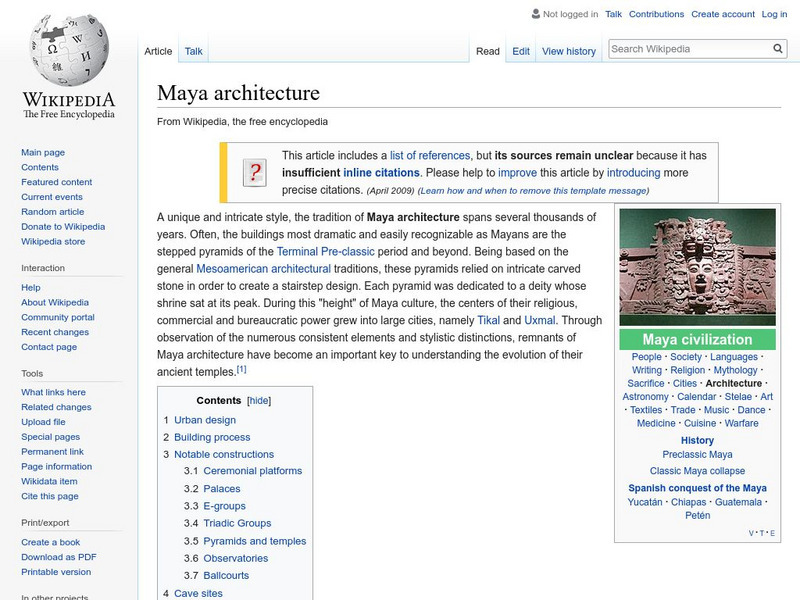Click Create account link
The height and width of the screenshot is (600, 800).
tap(723, 14)
